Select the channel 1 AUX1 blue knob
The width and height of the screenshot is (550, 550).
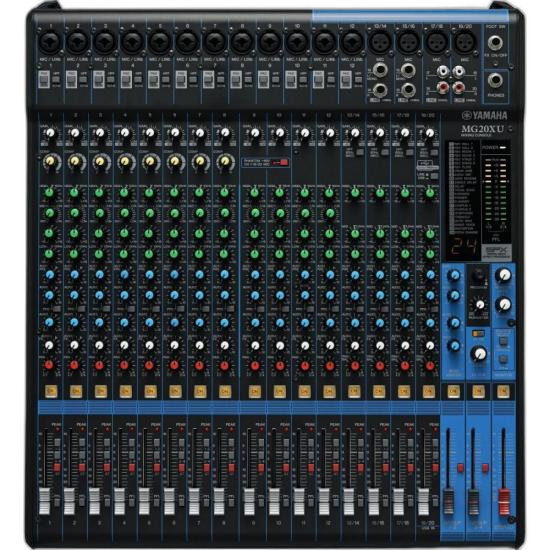(x=49, y=275)
